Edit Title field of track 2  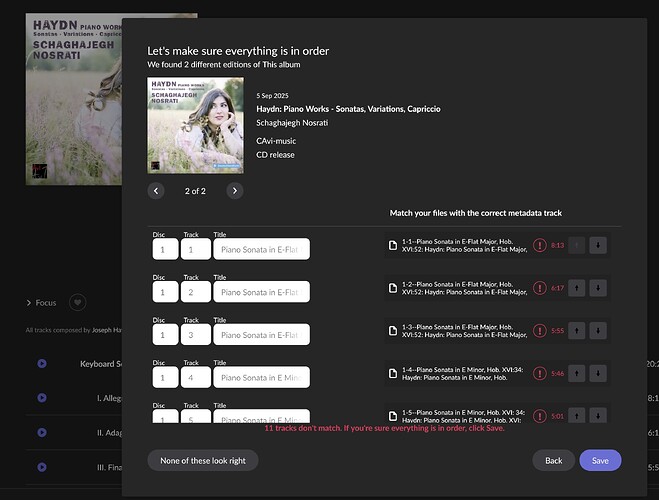click(261, 292)
